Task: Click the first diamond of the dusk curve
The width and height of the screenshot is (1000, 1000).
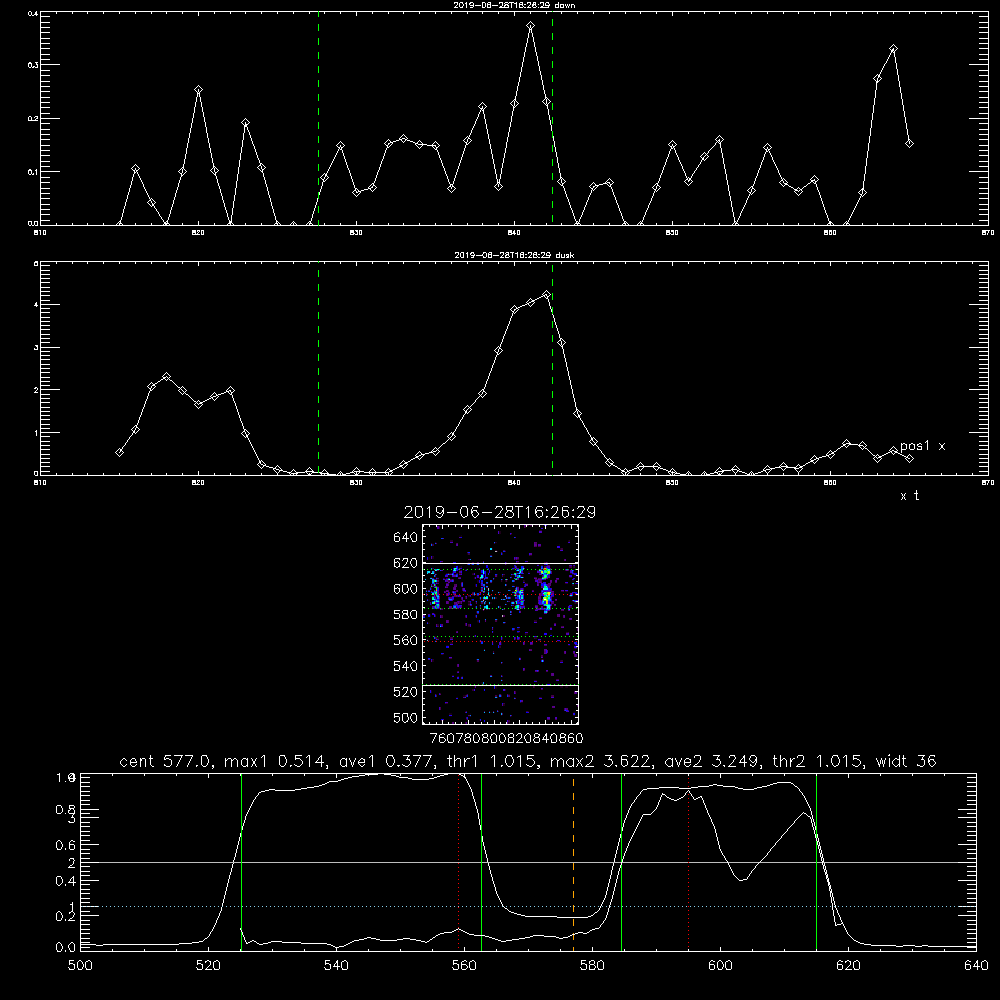Action: tap(119, 452)
